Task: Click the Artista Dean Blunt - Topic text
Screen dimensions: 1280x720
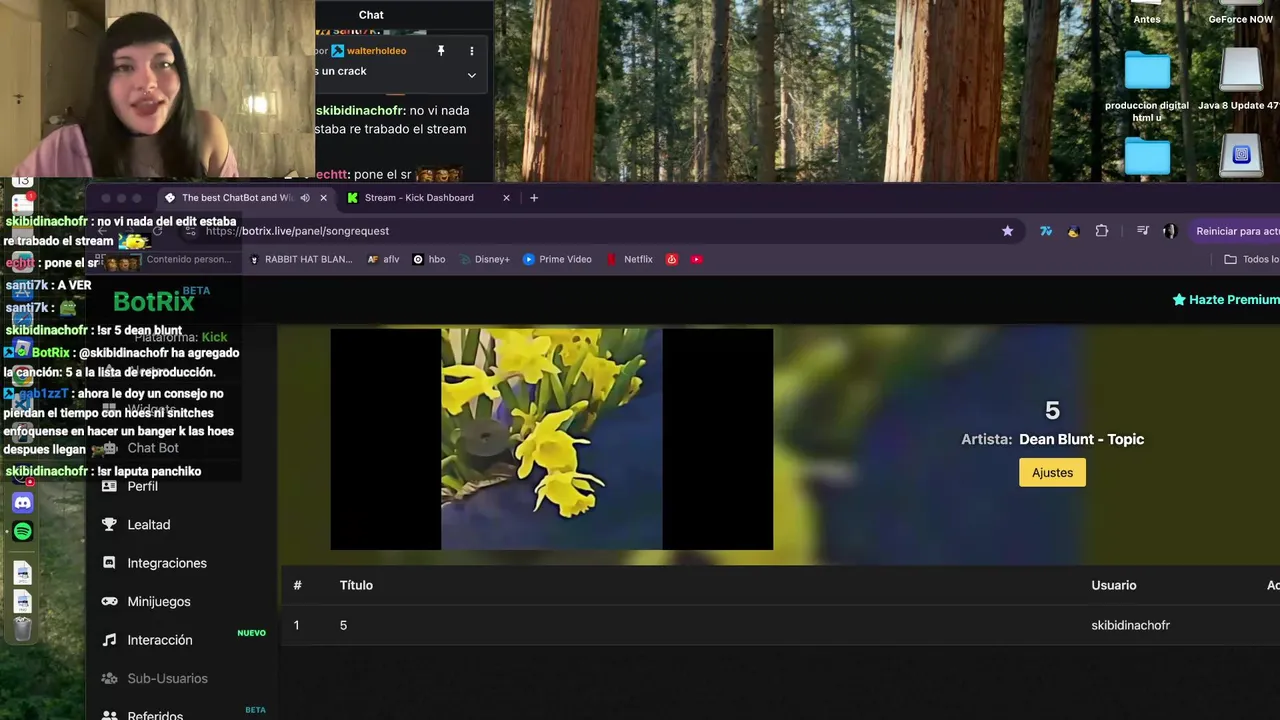Action: 1052,439
